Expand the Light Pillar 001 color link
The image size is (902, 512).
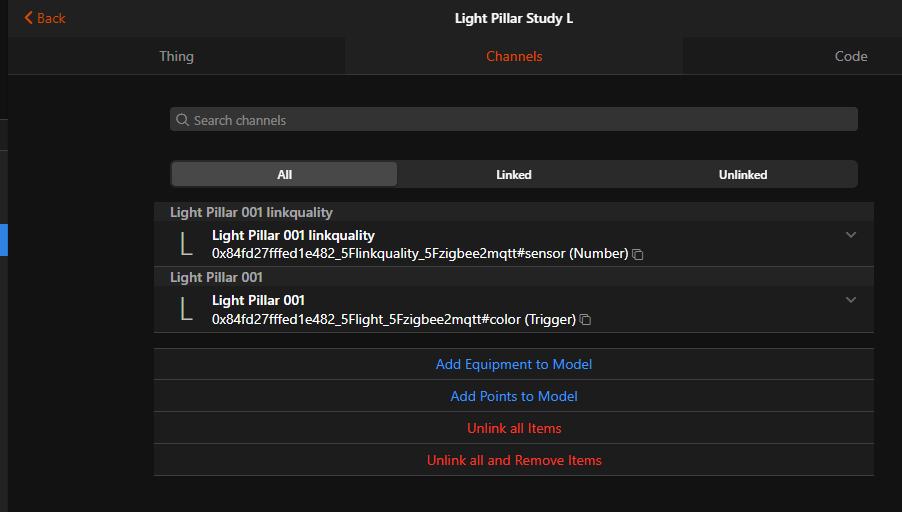click(x=851, y=300)
